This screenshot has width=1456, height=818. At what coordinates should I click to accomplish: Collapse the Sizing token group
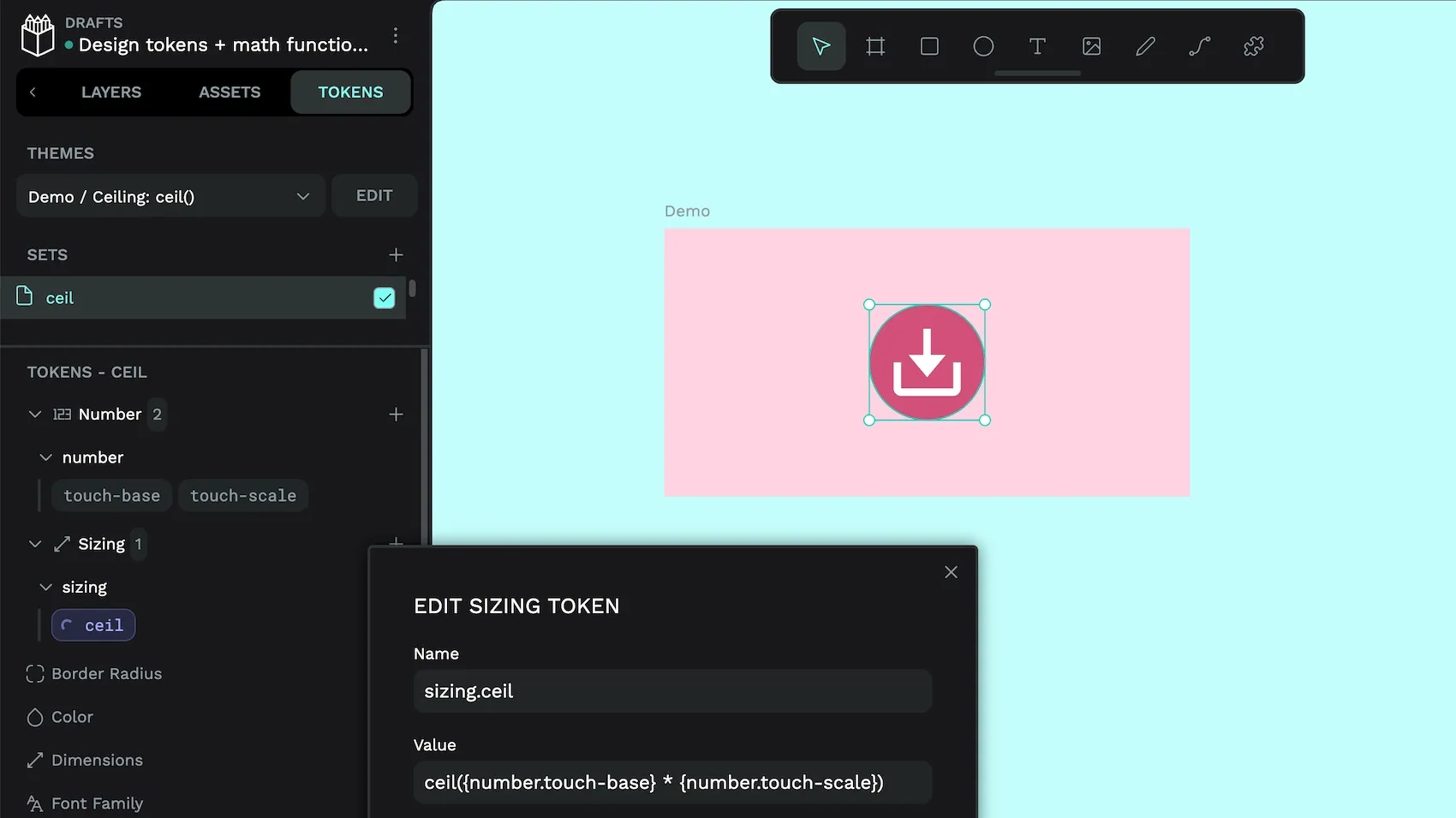pos(35,544)
